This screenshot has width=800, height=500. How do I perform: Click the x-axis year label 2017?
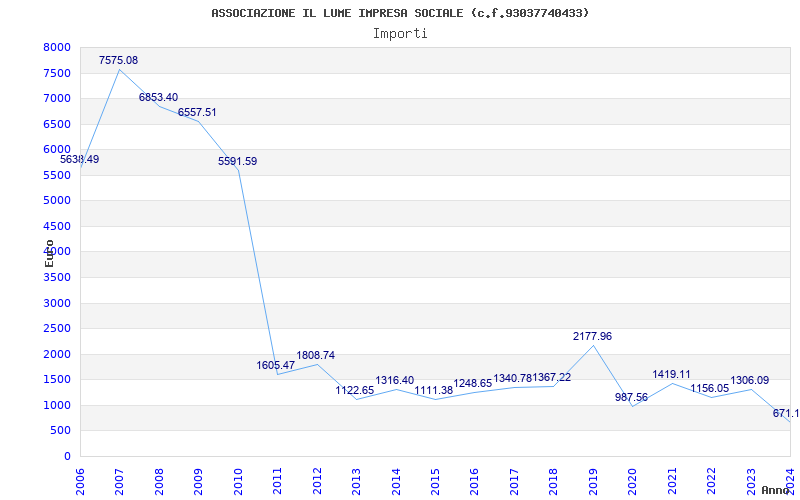[514, 482]
